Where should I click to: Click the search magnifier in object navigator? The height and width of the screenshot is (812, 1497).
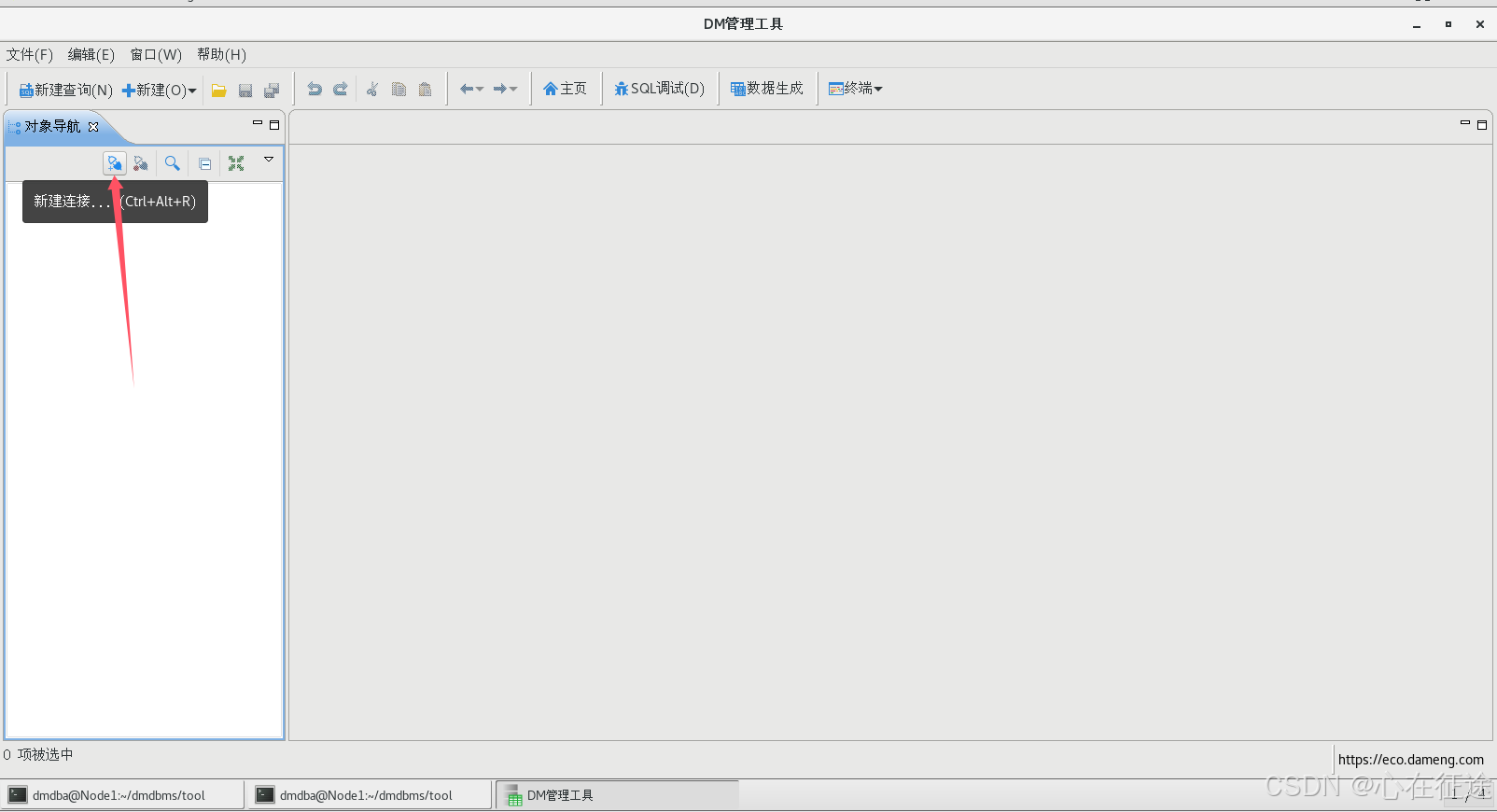coord(173,163)
